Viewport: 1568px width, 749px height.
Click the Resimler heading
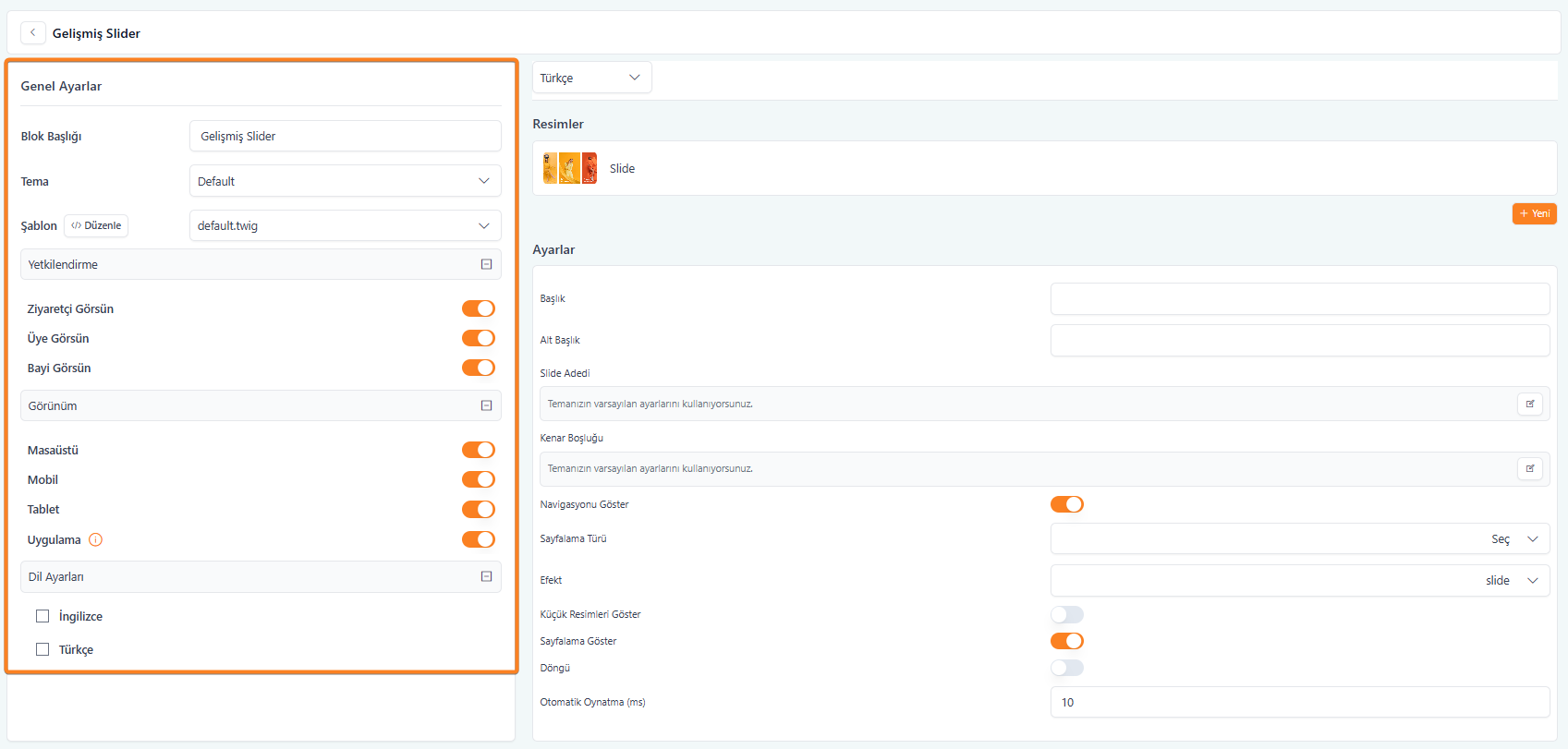point(558,124)
